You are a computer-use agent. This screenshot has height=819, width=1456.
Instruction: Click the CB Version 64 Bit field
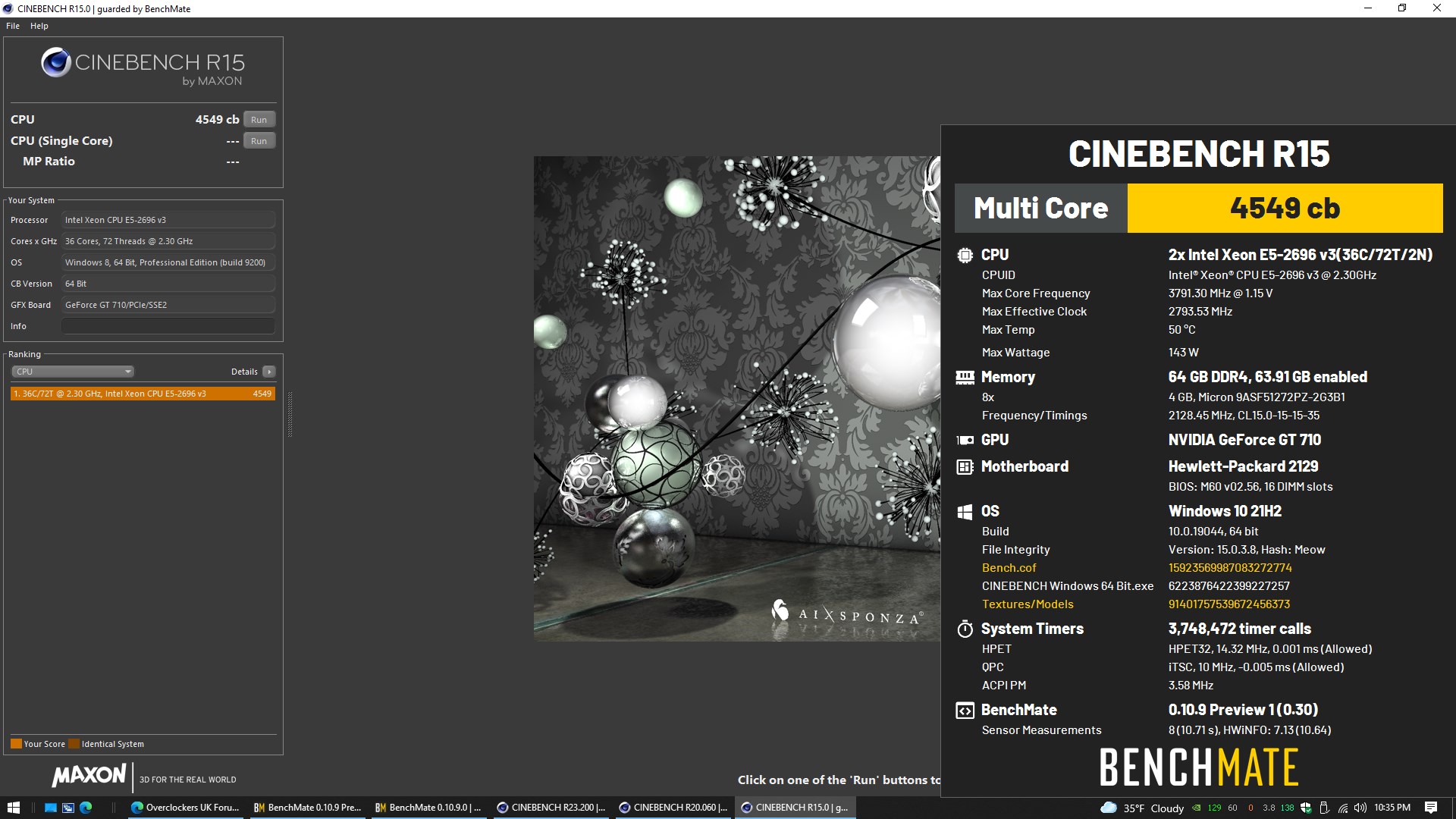pyautogui.click(x=168, y=284)
